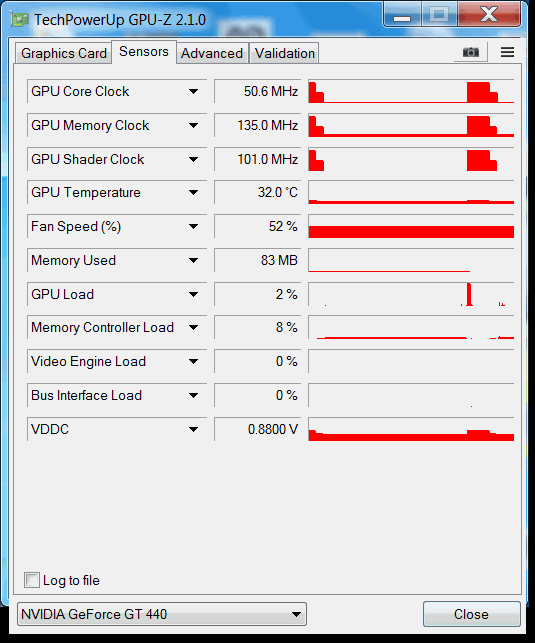Enable the Log to file checkbox
This screenshot has height=643, width=535.
click(32, 580)
